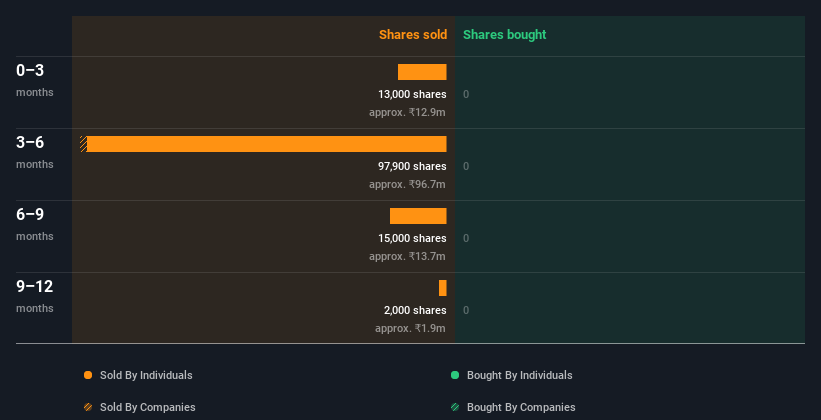
Task: Click the 3–6 months row label
Action: point(35,152)
